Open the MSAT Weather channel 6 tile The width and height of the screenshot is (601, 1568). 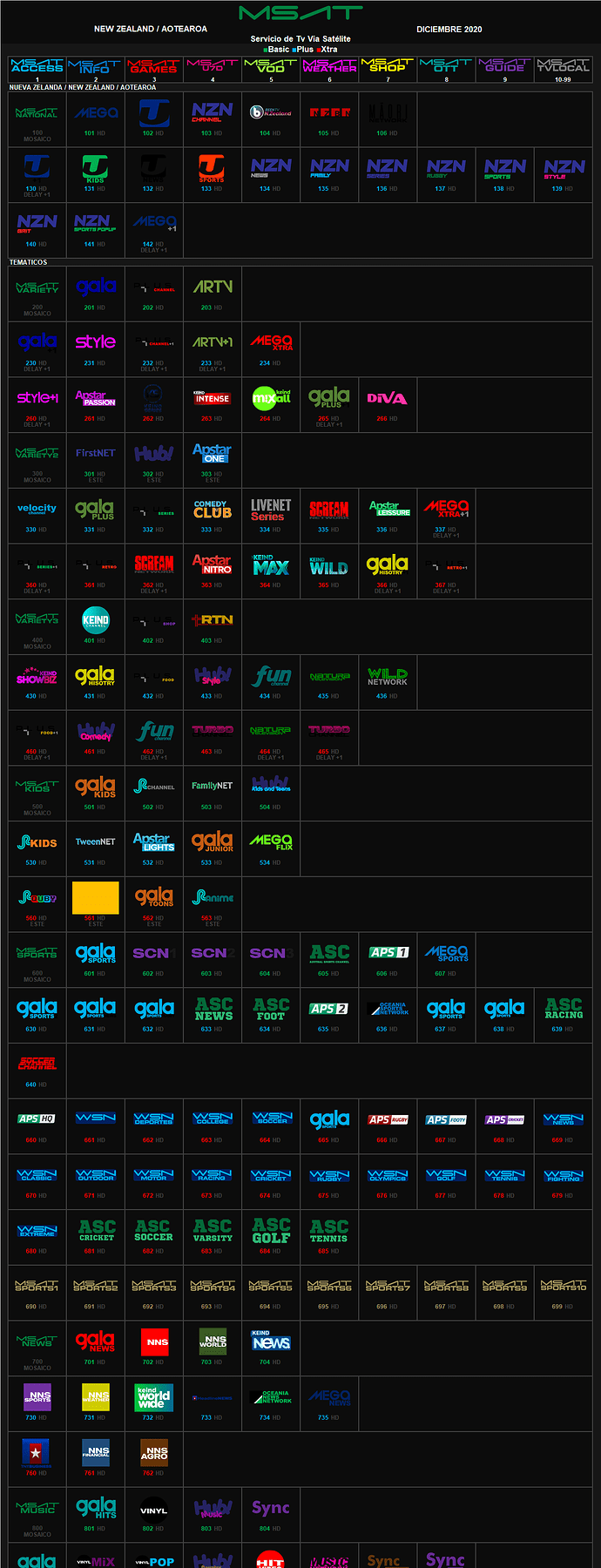click(329, 66)
